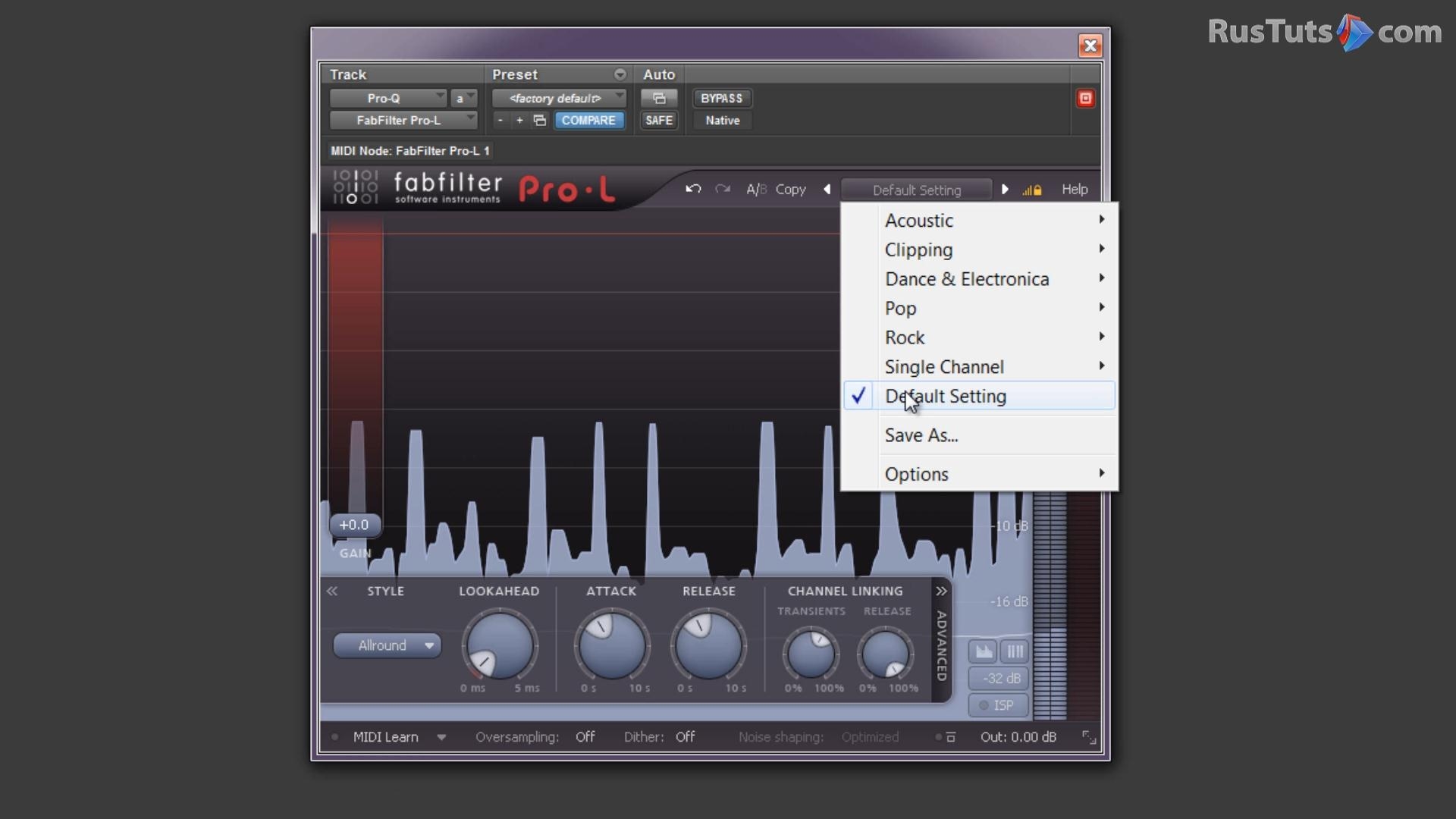Toggle the BYPASS button

coord(721,99)
